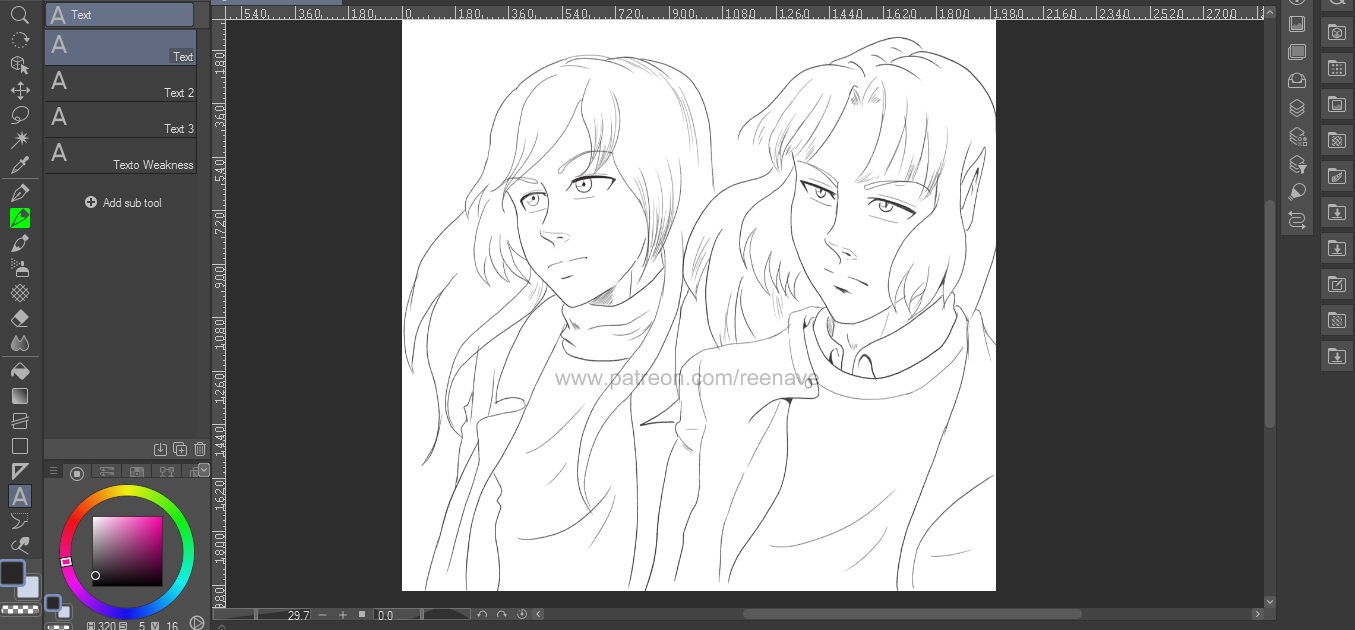Select the Zoom magnifier tool

pyautogui.click(x=19, y=14)
